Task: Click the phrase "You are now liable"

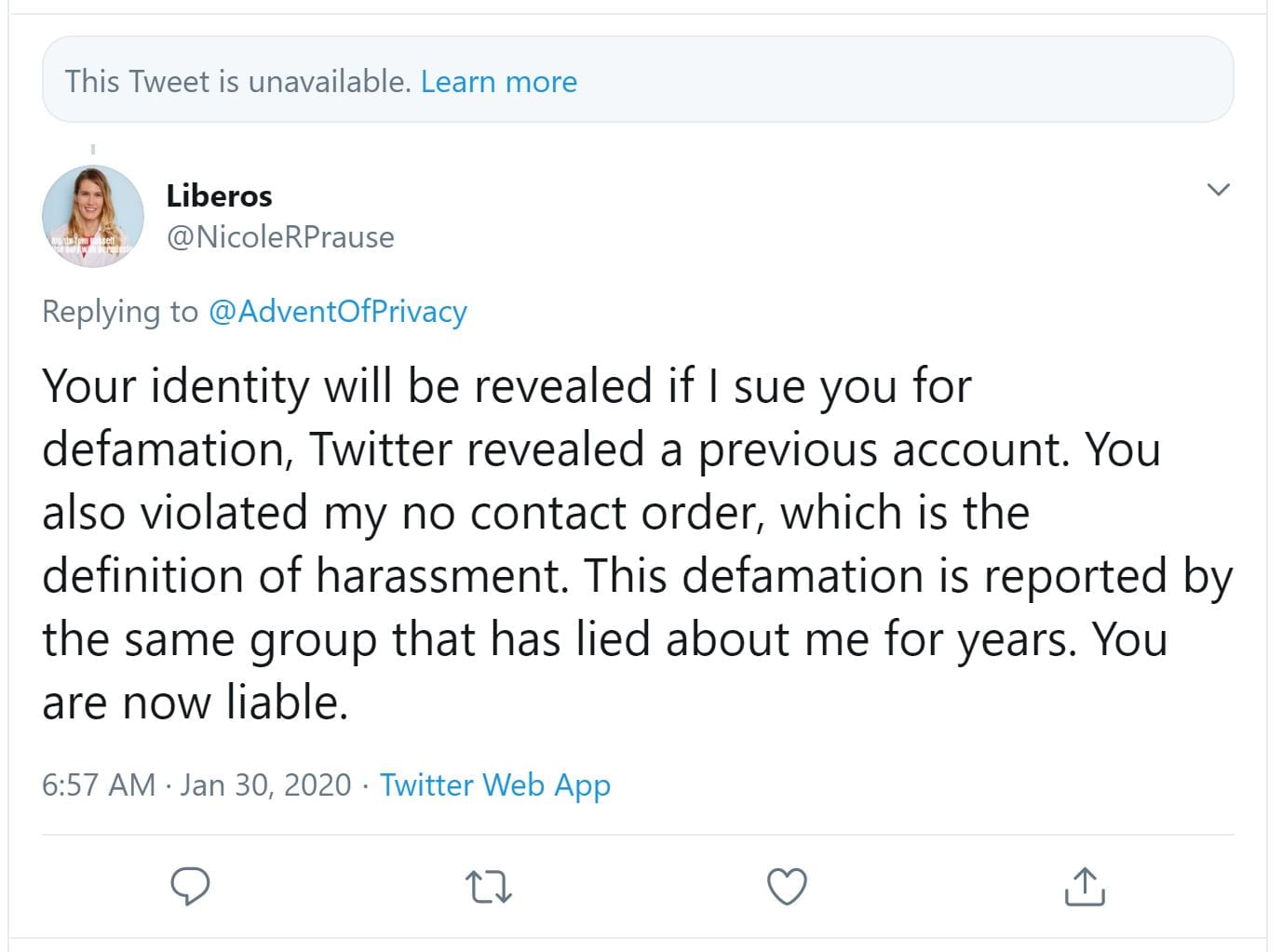Action: click(x=196, y=703)
